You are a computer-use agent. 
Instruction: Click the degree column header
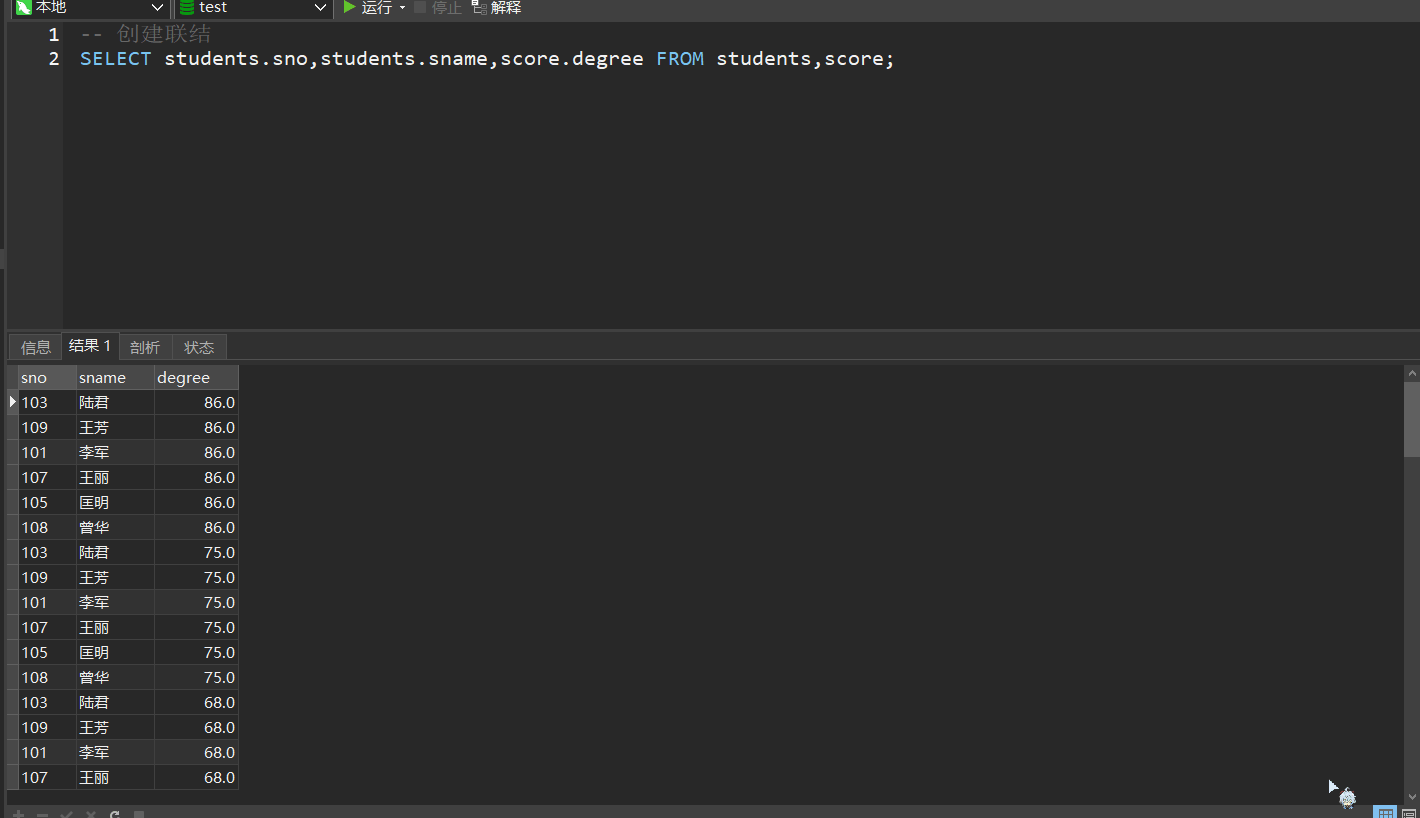pos(196,378)
